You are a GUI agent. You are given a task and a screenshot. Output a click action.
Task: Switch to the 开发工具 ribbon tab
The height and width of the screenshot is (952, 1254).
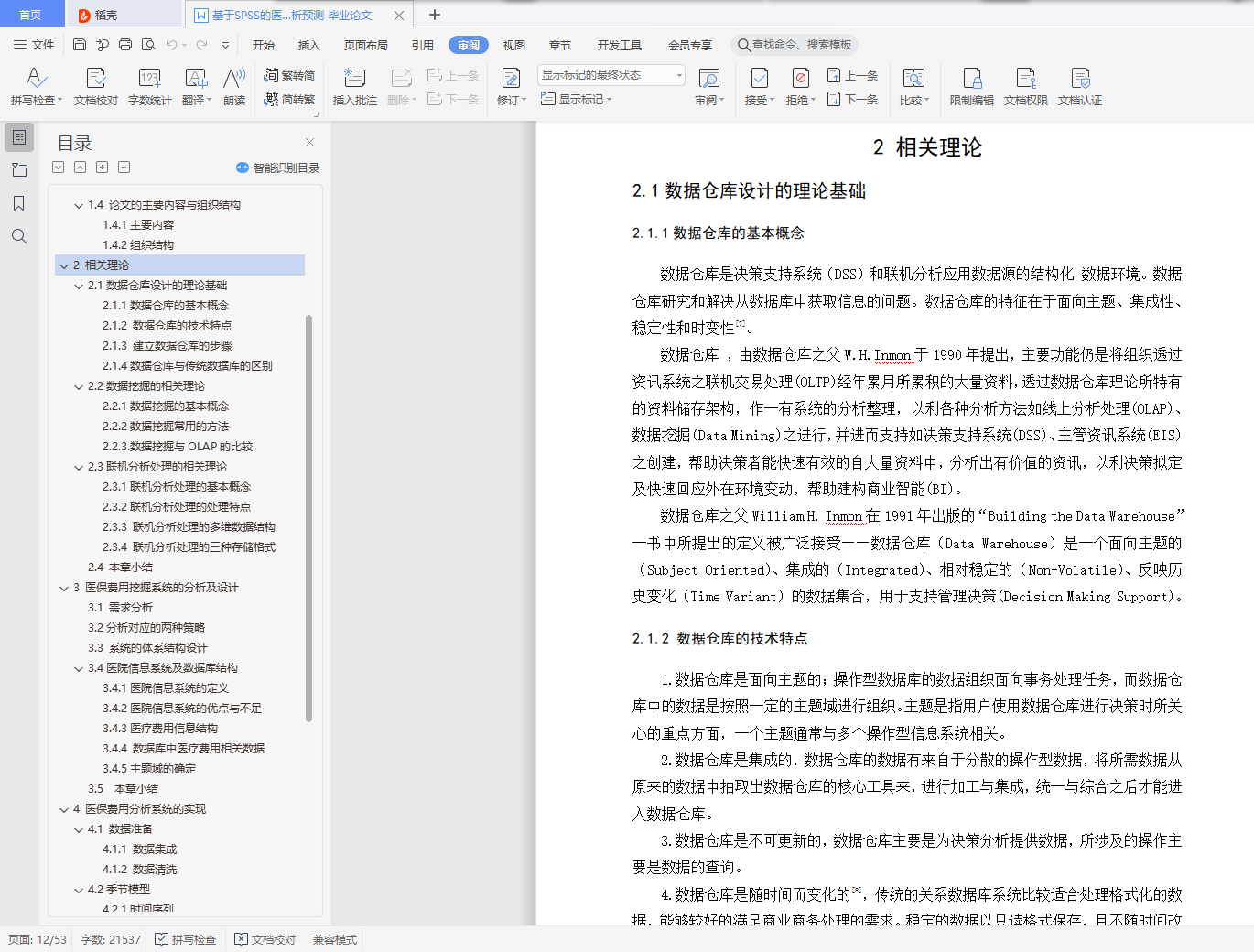(620, 45)
